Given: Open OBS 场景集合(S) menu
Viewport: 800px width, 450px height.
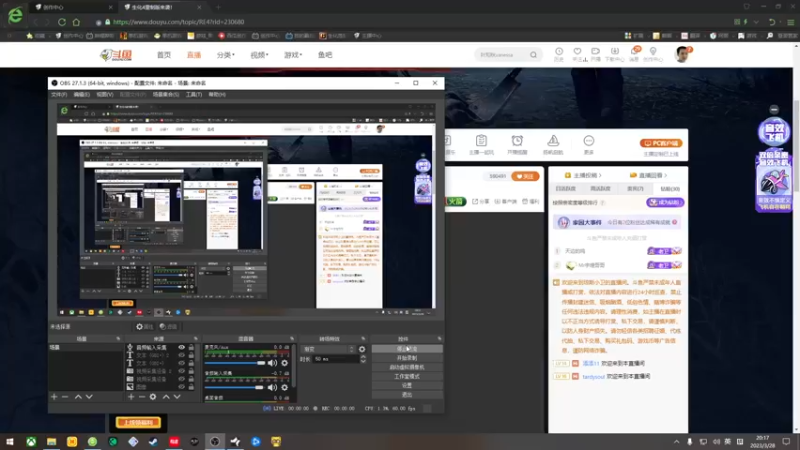Looking at the screenshot, I should coord(166,94).
